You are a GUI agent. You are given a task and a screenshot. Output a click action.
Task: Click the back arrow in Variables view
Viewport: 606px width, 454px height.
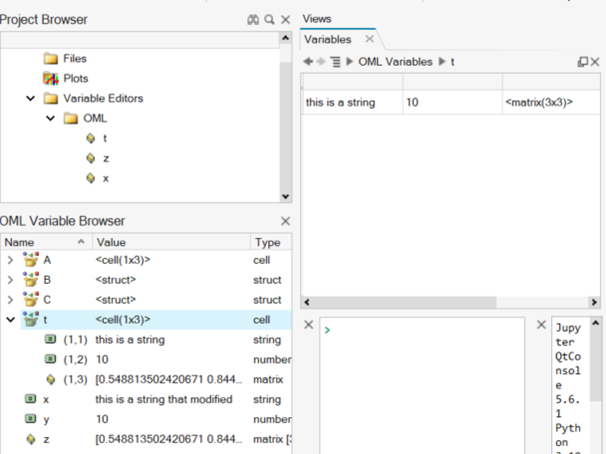pyautogui.click(x=308, y=62)
